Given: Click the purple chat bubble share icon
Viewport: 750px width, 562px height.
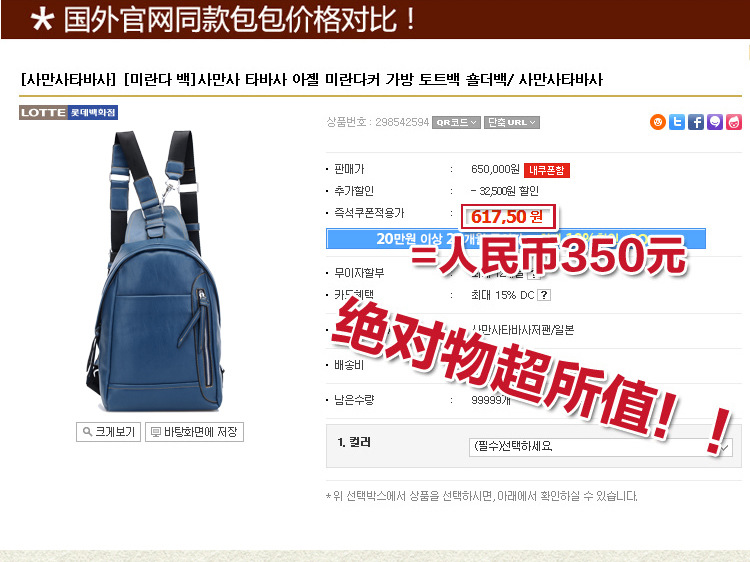Looking at the screenshot, I should 715,122.
